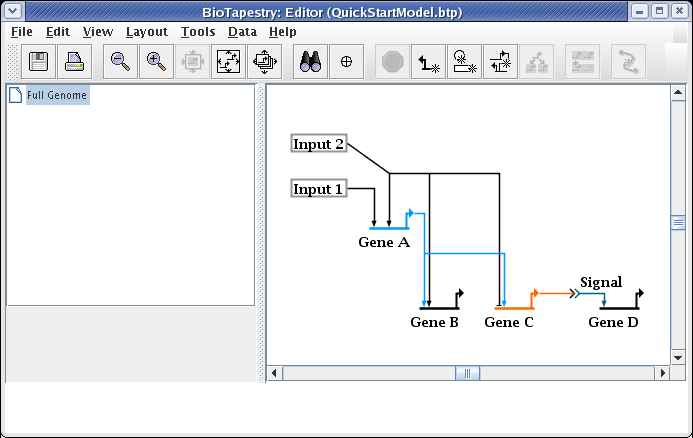The image size is (693, 438).
Task: Click the Save floppy disk icon
Action: [40, 62]
